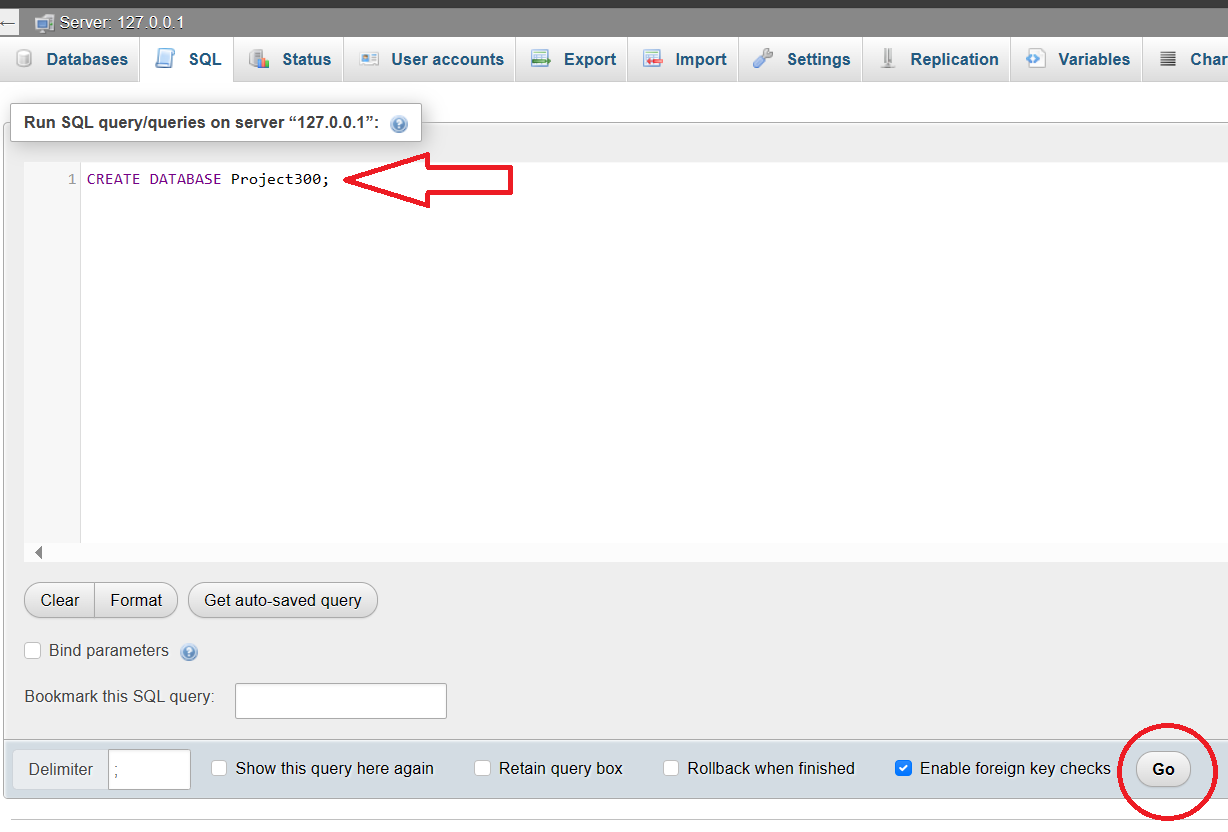This screenshot has width=1228, height=832.
Task: Open the Replication tab
Action: click(x=937, y=59)
